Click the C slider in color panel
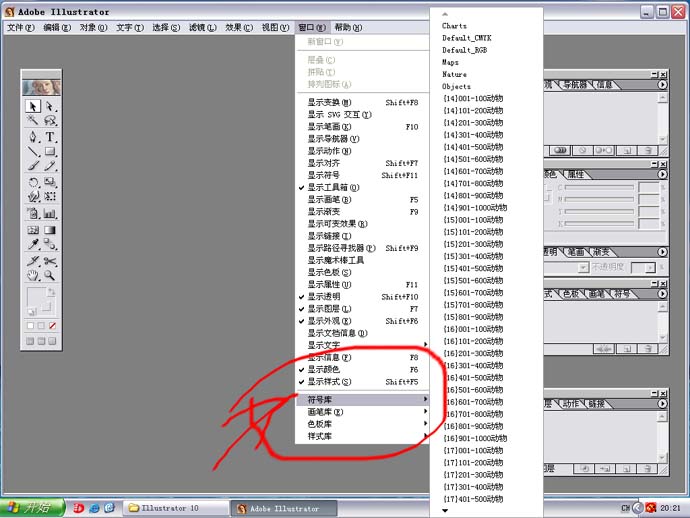The image size is (690, 518). (x=599, y=187)
